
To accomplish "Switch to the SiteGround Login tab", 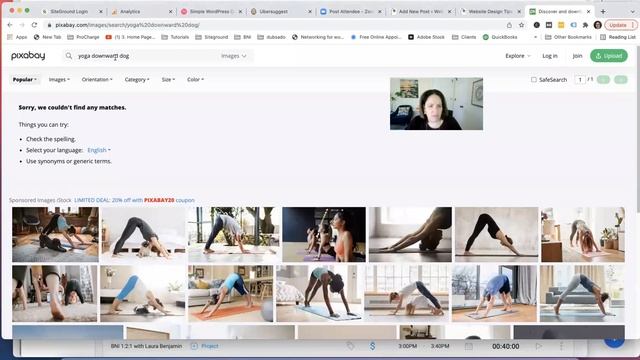I will click(69, 12).
